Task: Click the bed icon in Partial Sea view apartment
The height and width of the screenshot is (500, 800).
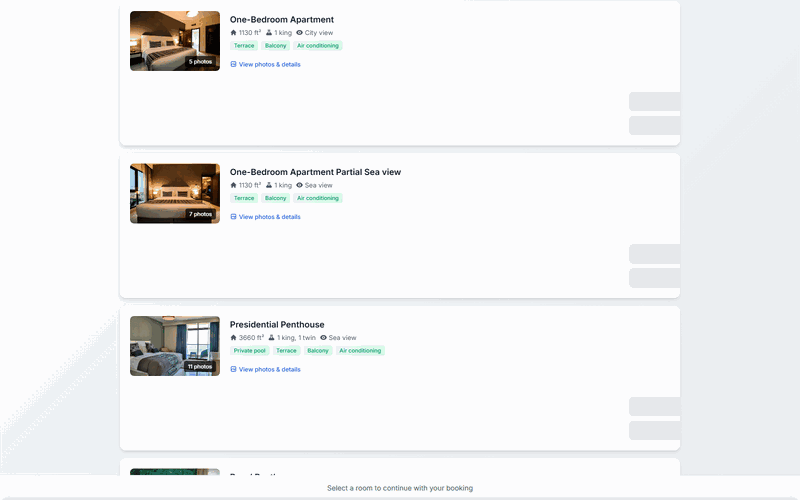Action: point(269,185)
